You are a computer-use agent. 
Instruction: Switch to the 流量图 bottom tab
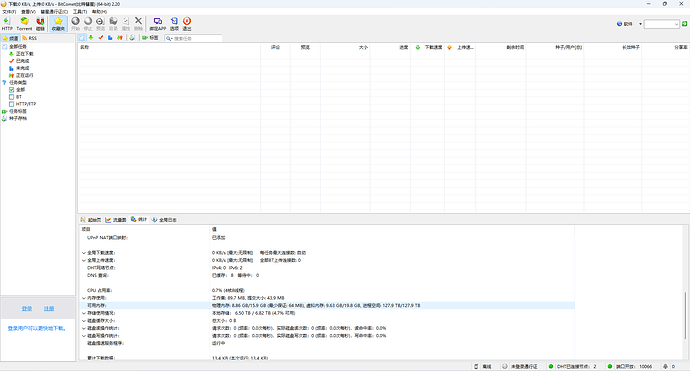click(x=116, y=220)
